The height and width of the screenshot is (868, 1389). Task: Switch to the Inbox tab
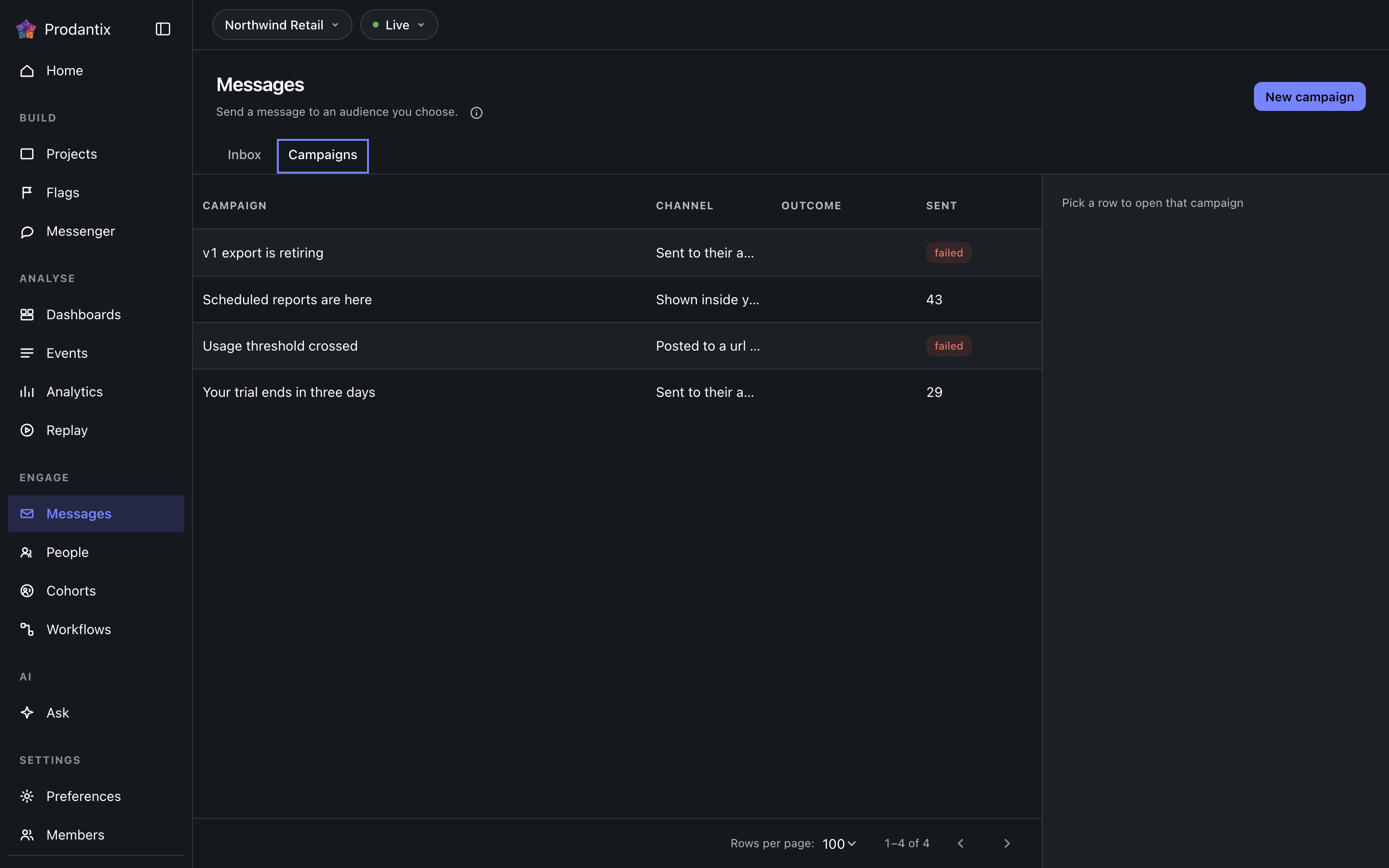tap(244, 155)
